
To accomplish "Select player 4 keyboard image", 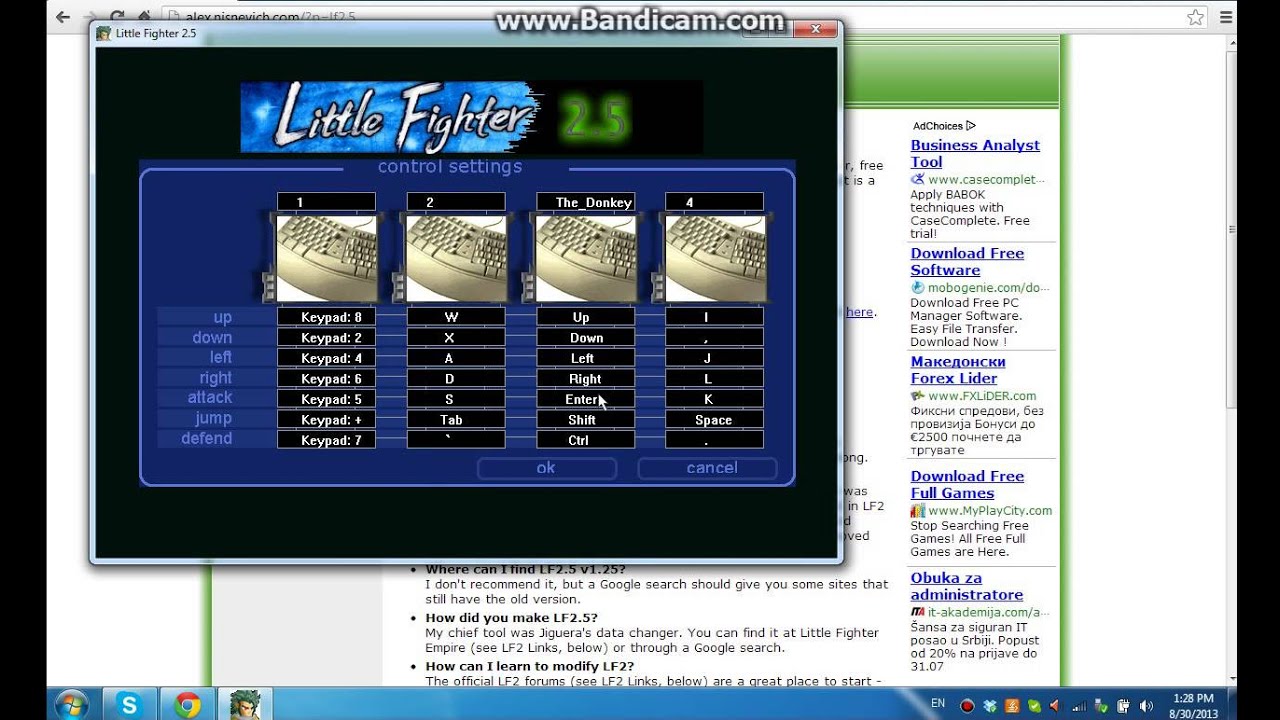I will (715, 258).
